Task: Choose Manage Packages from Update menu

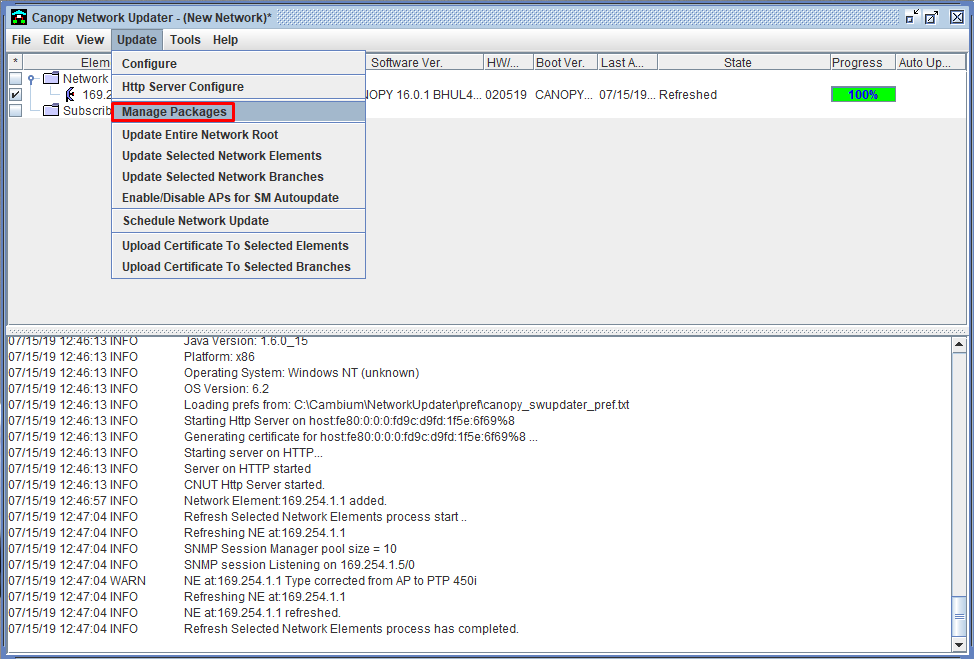Action: click(174, 112)
